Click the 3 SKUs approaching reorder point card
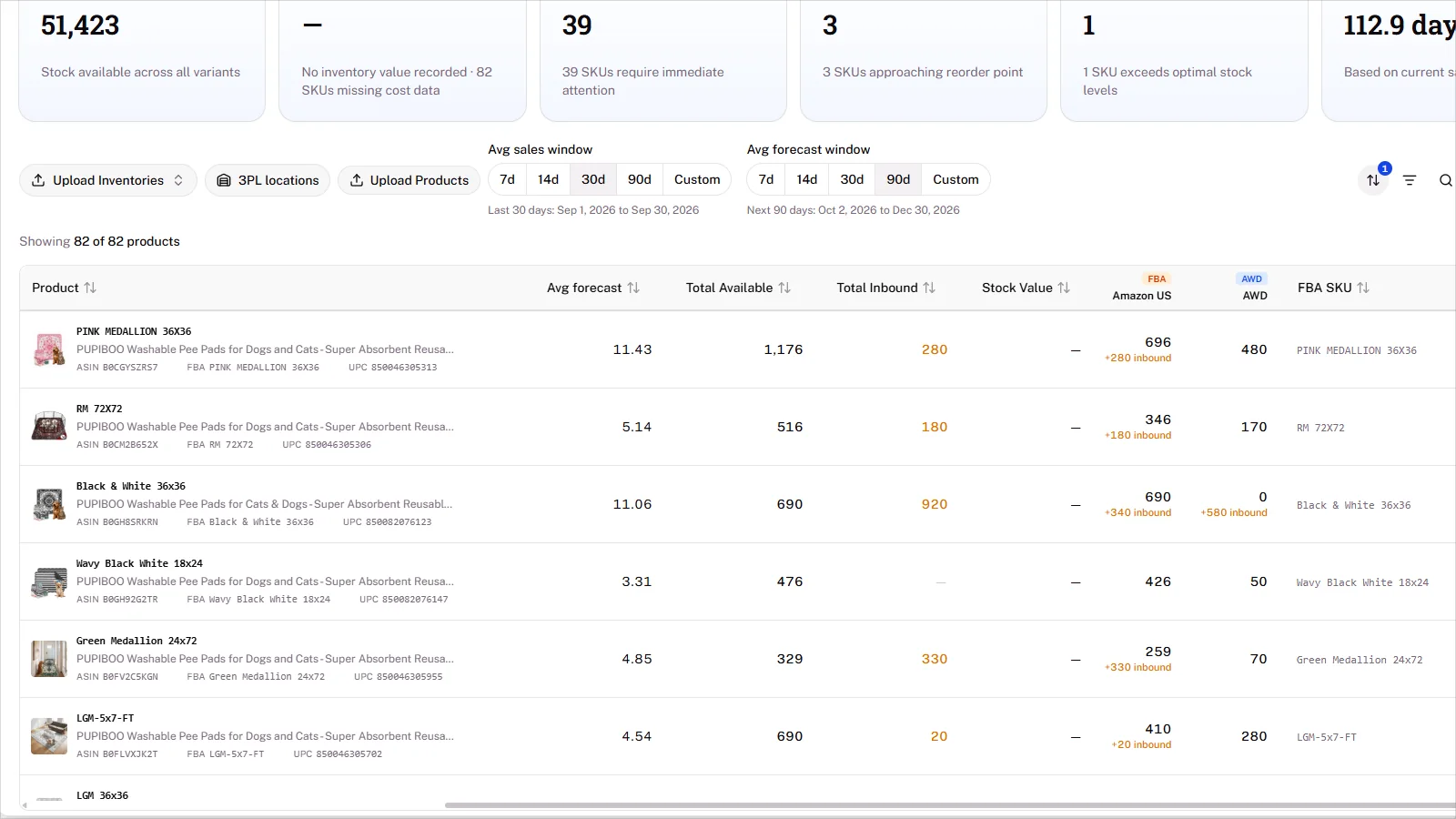This screenshot has height=819, width=1456. tap(924, 60)
